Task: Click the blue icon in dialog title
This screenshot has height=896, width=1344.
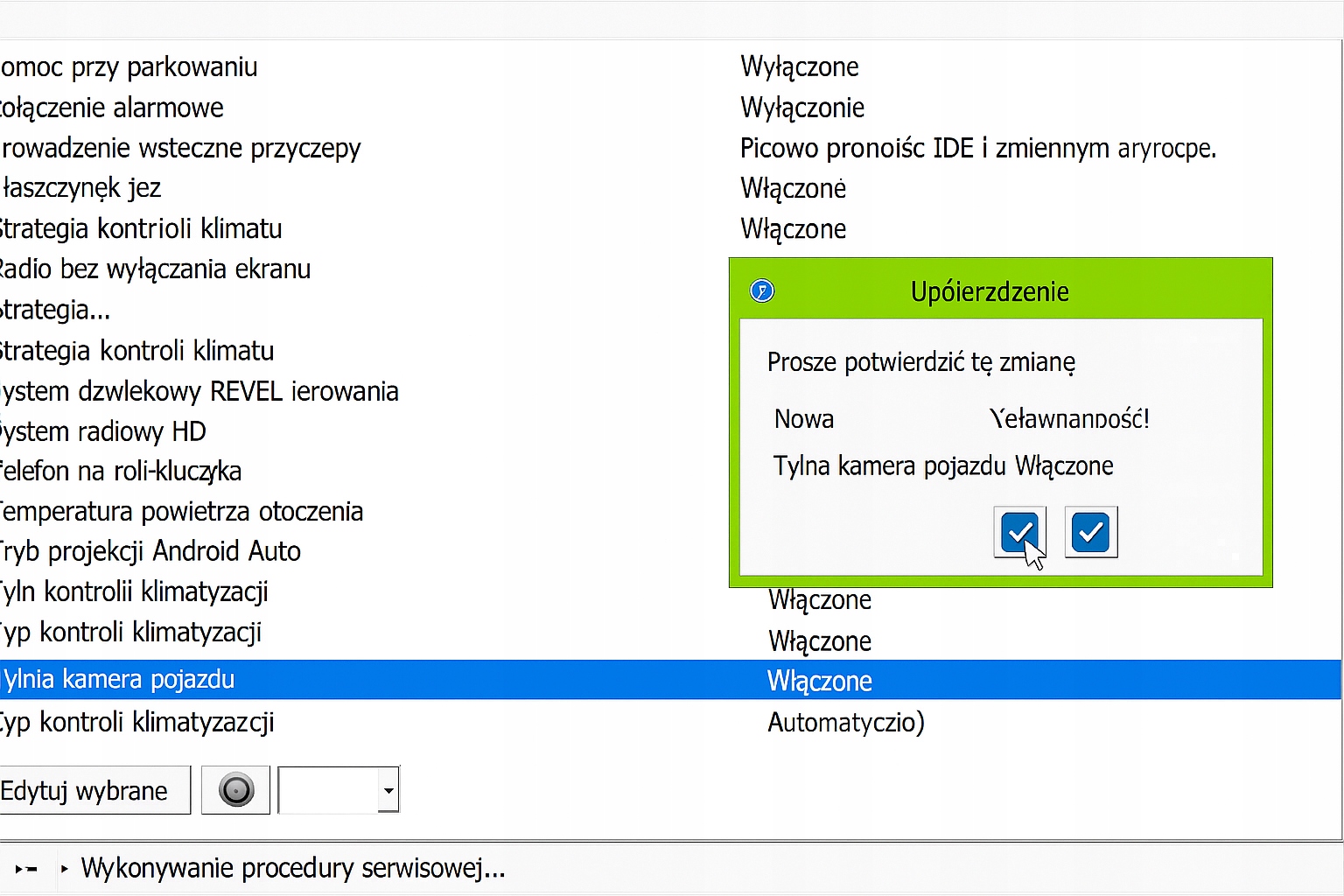Action: [762, 290]
